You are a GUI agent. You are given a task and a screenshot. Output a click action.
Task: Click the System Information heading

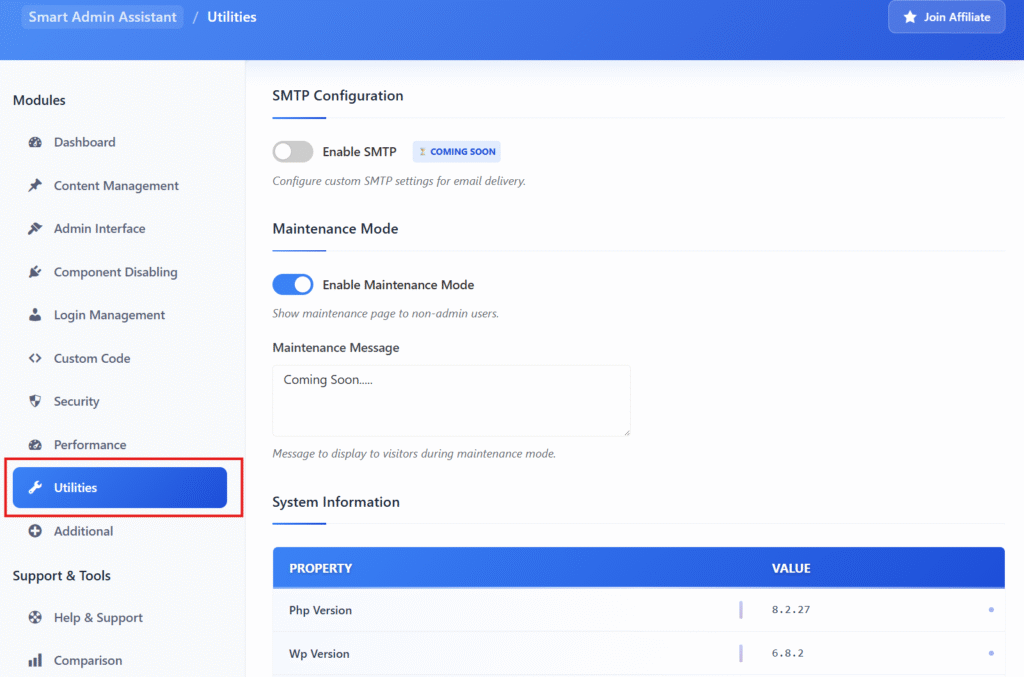(x=336, y=501)
